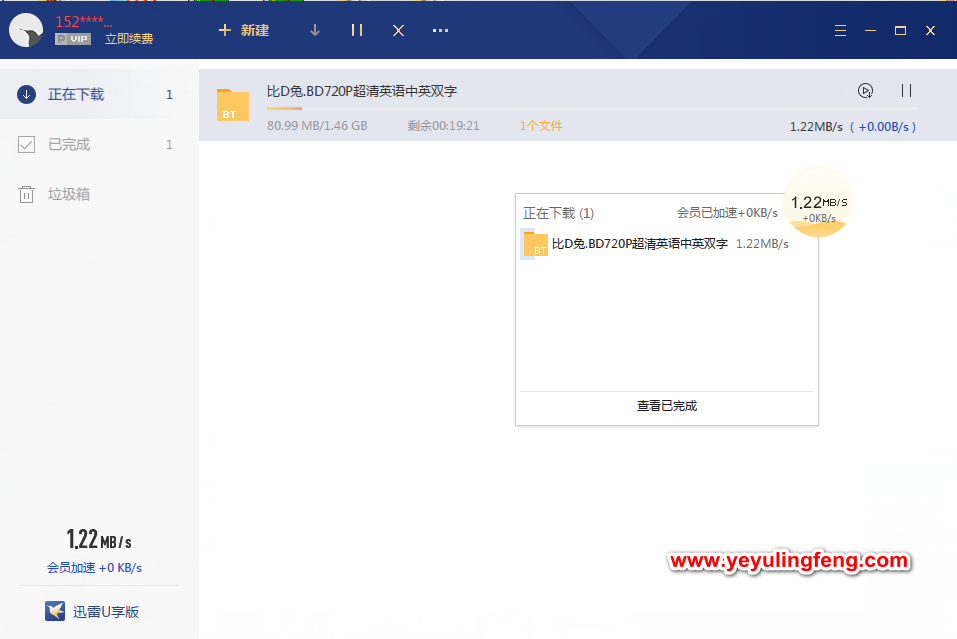Image resolution: width=957 pixels, height=639 pixels.
Task: Click the 152**** account name
Action: pyautogui.click(x=84, y=21)
